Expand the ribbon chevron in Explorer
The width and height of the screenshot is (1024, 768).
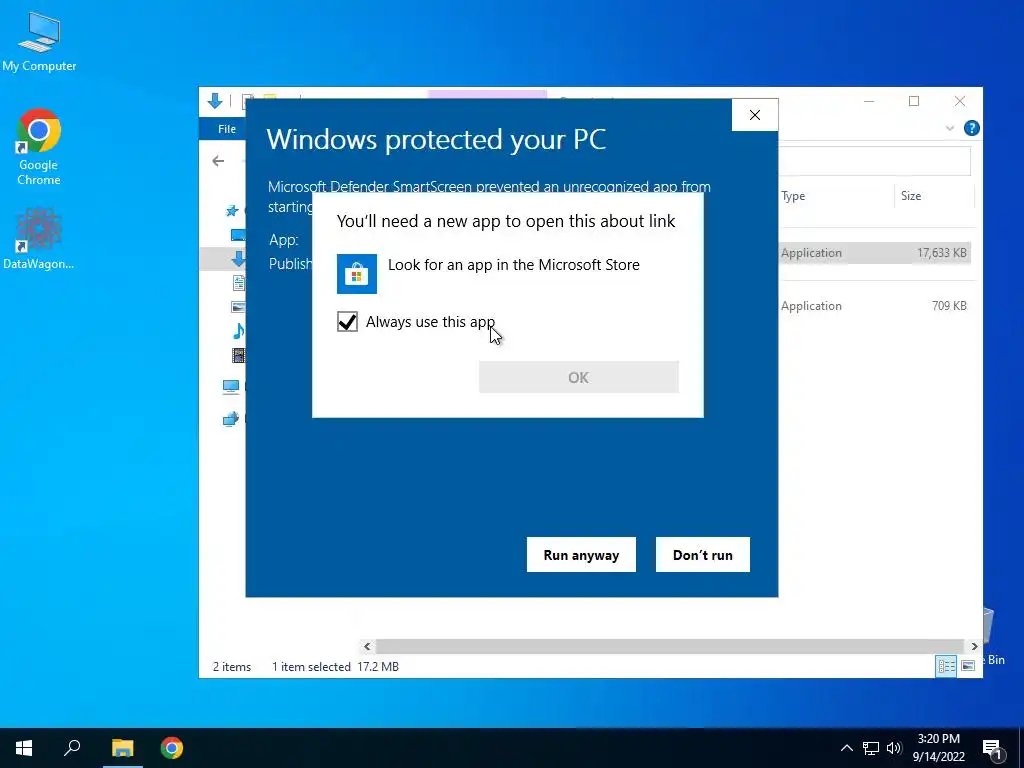tap(950, 129)
